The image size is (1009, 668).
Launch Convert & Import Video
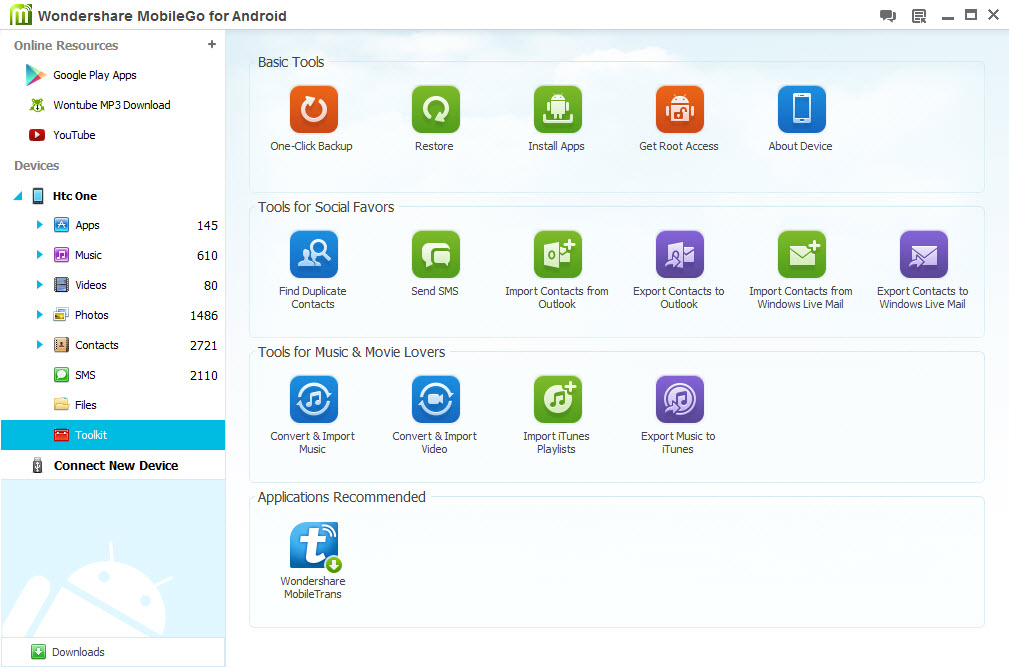[x=436, y=399]
